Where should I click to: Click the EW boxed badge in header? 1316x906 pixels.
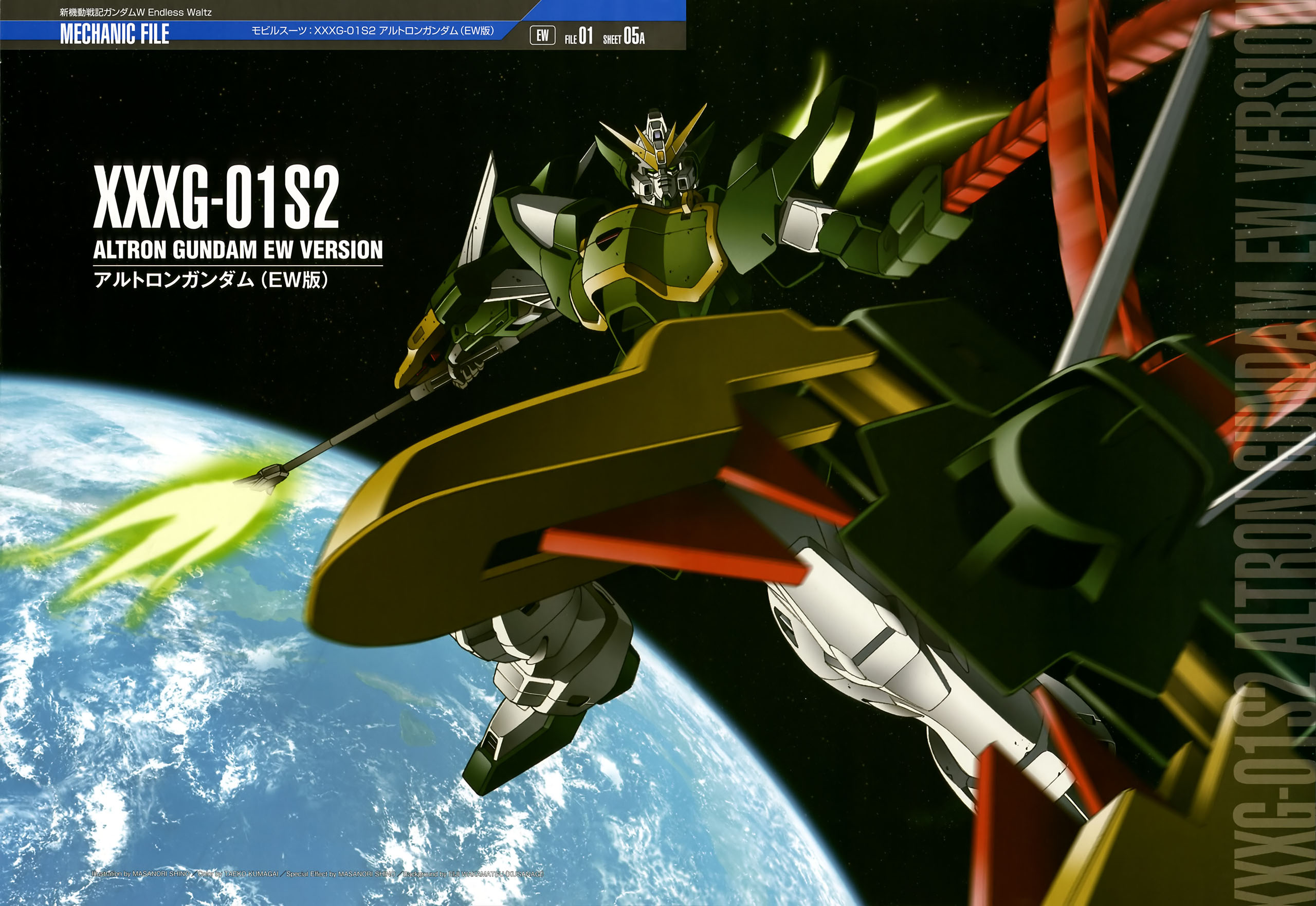coord(542,36)
